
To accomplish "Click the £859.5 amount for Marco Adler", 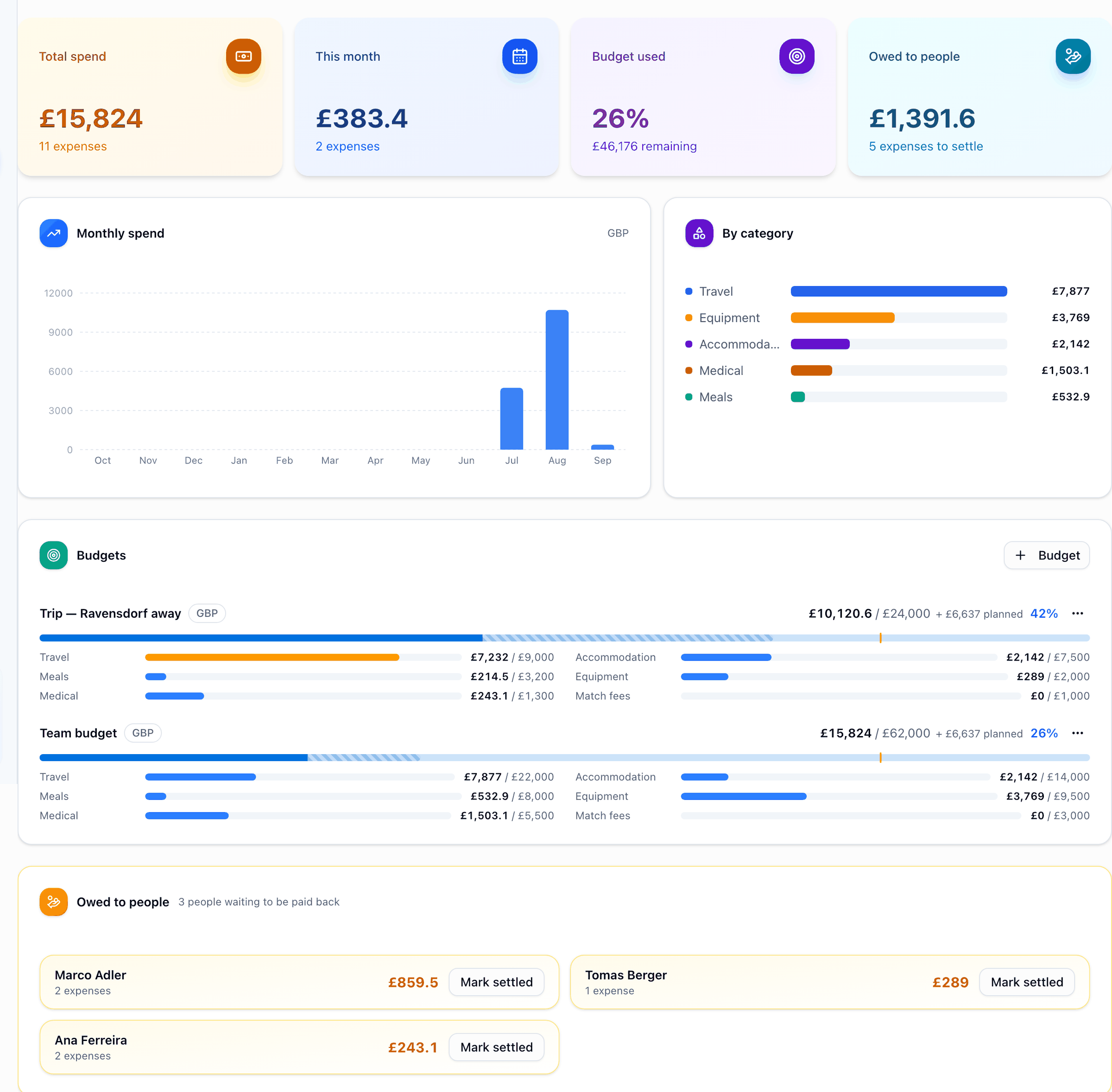I will [413, 983].
